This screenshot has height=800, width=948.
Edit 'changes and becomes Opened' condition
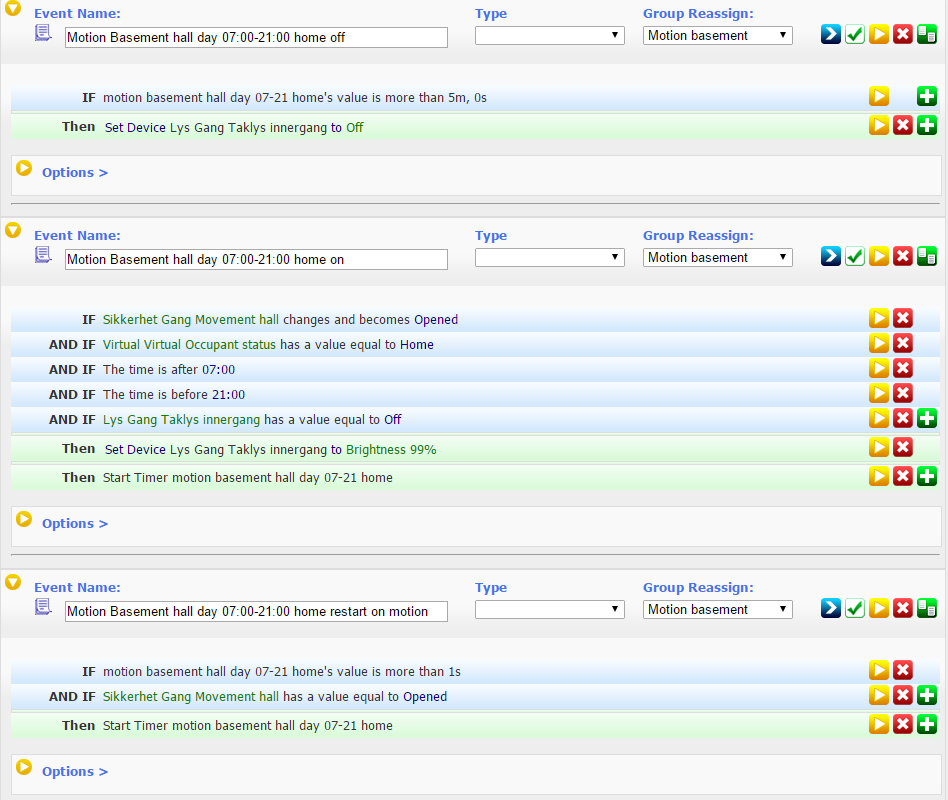click(879, 317)
